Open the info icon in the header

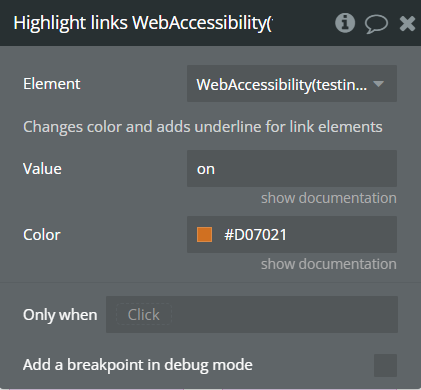345,23
